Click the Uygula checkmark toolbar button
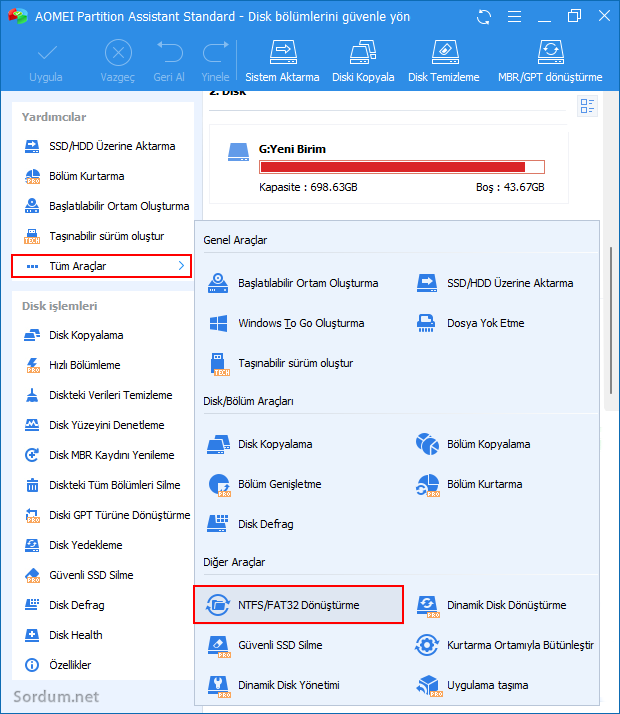The width and height of the screenshot is (620, 714). pos(46,61)
